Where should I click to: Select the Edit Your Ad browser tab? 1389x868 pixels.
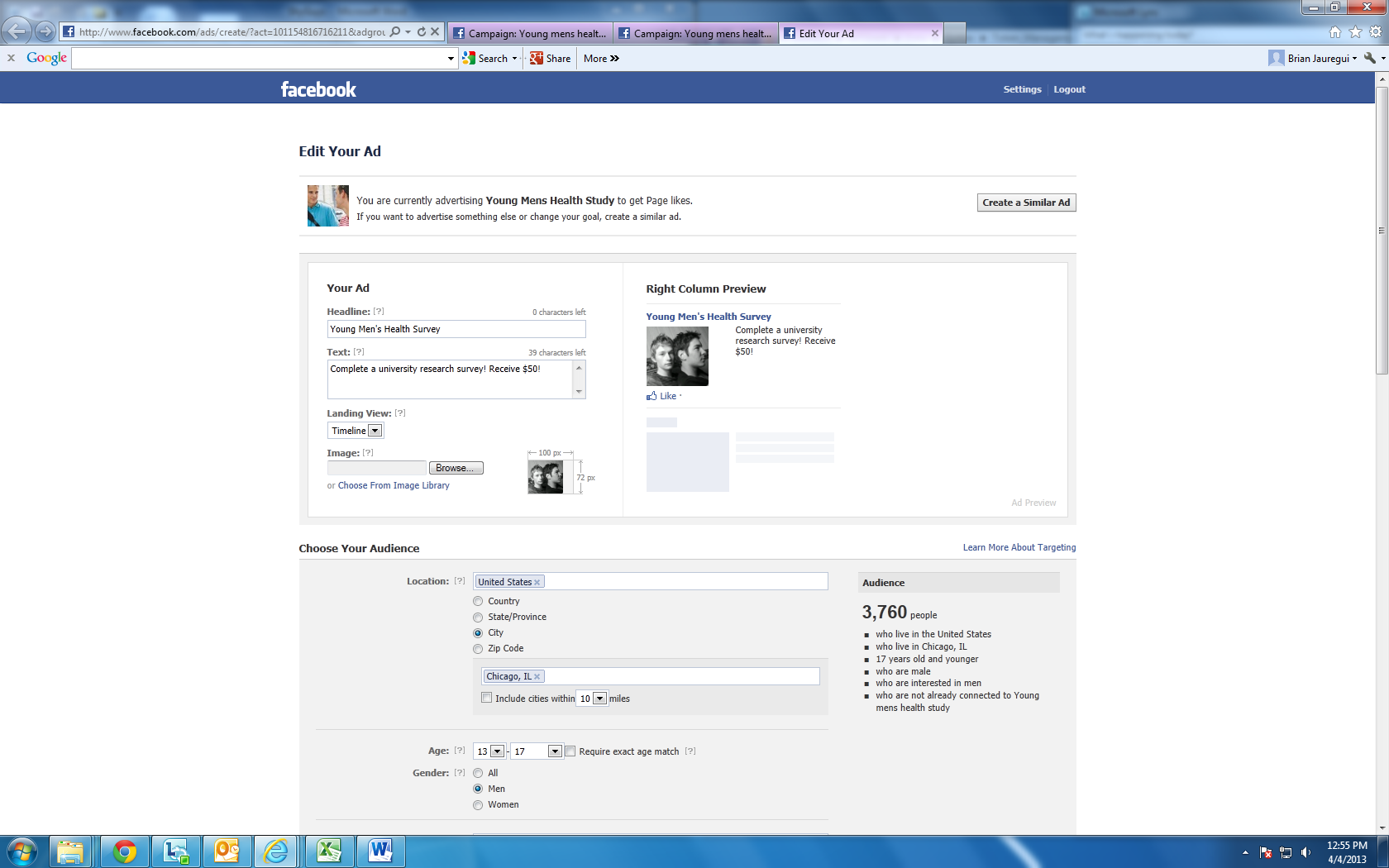[862, 33]
